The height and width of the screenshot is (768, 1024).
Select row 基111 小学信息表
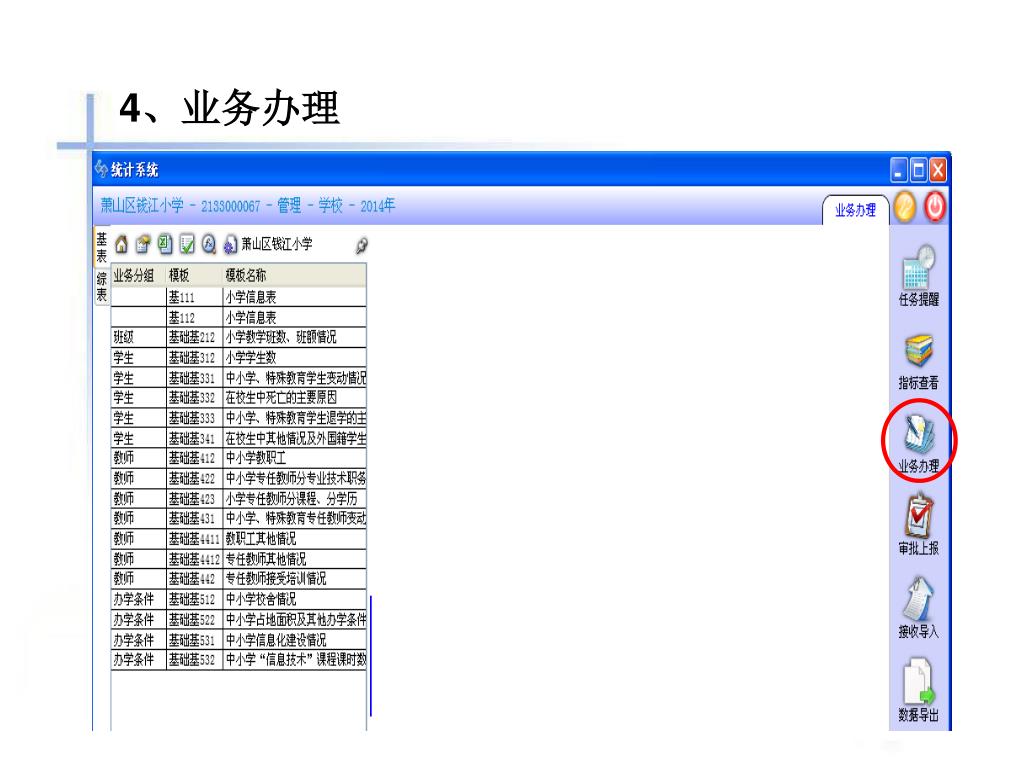pyautogui.click(x=238, y=298)
